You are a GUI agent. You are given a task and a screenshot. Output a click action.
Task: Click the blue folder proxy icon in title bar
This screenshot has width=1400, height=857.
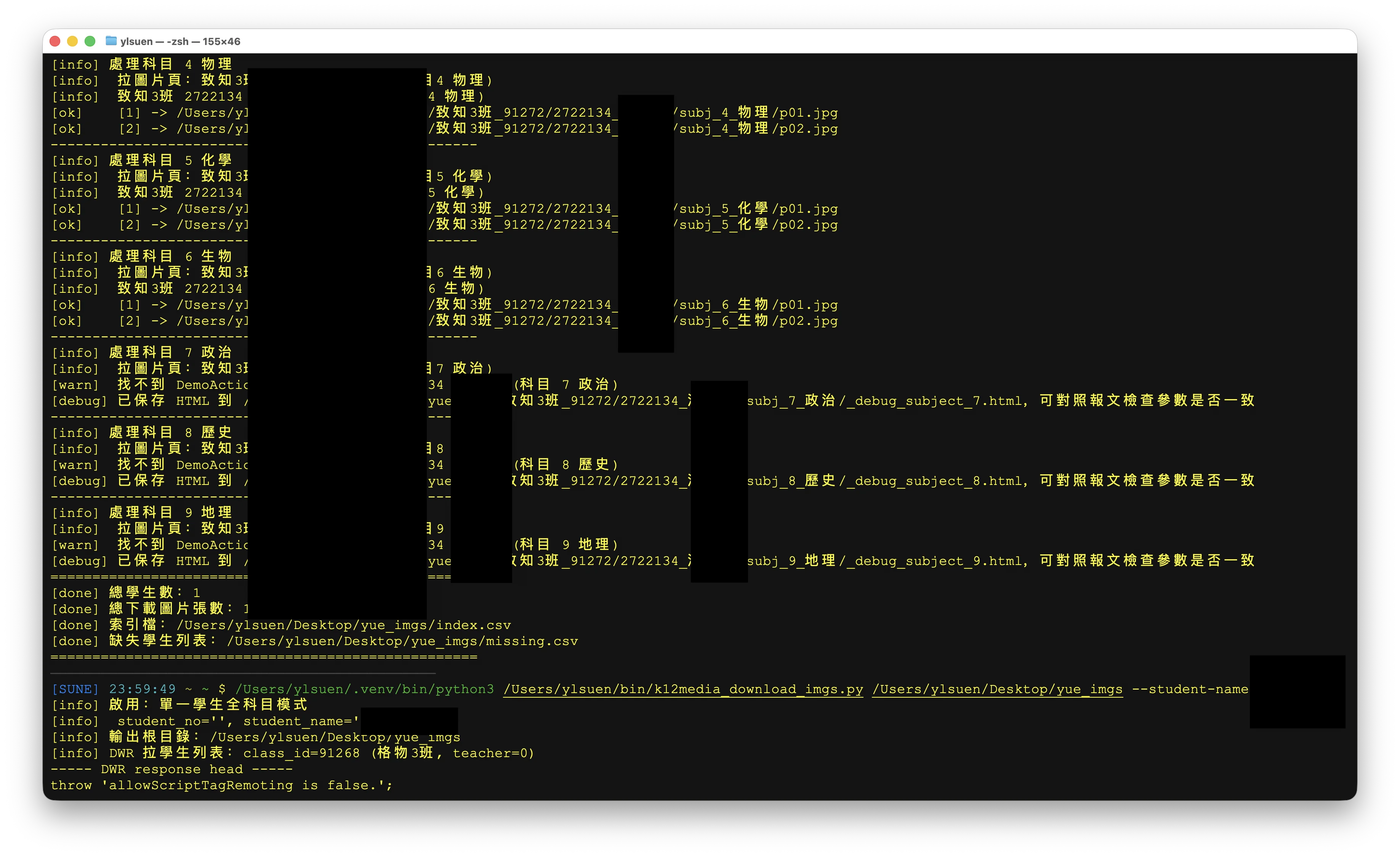pos(111,41)
